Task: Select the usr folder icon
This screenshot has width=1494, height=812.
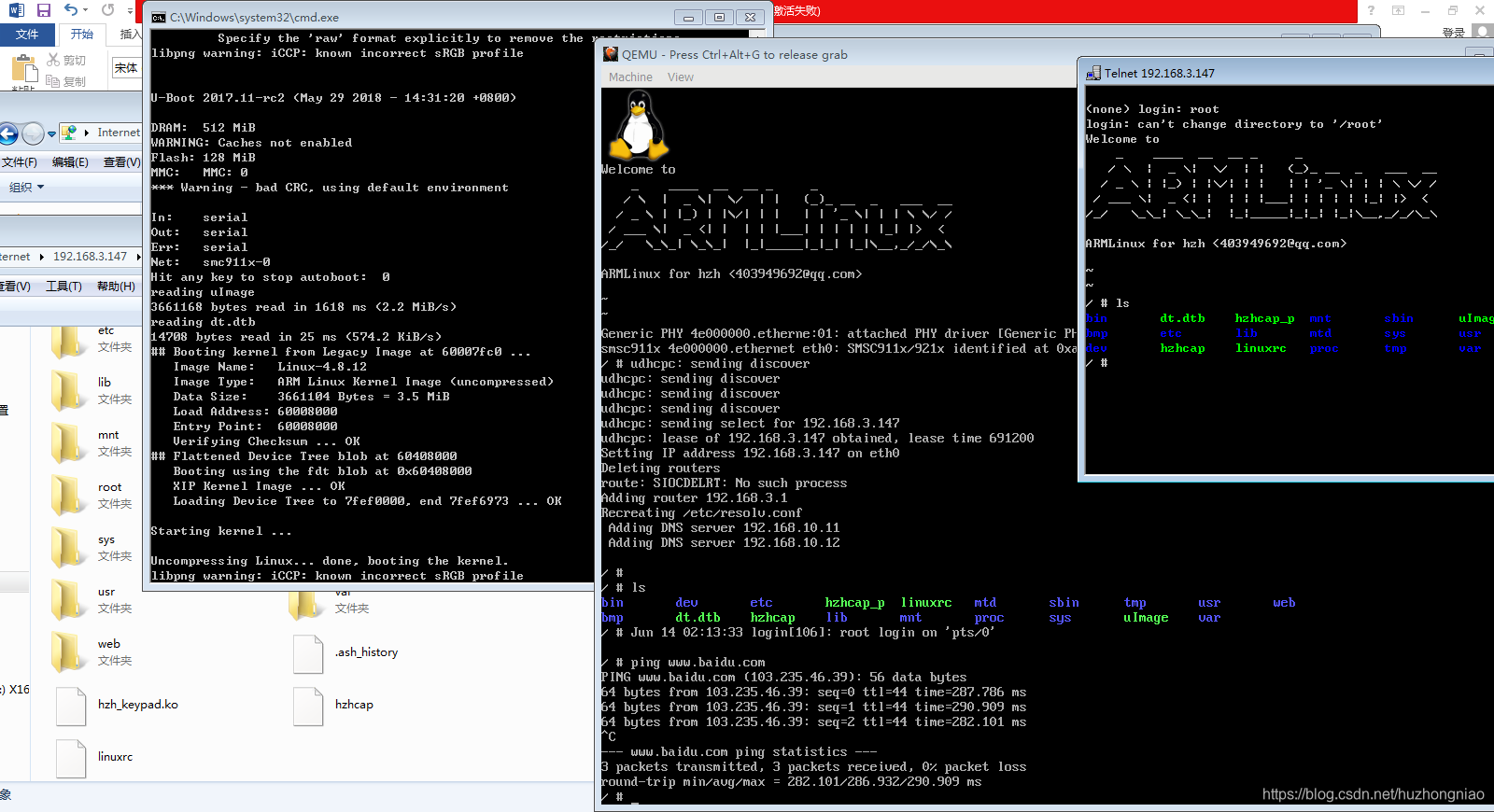Action: point(67,600)
